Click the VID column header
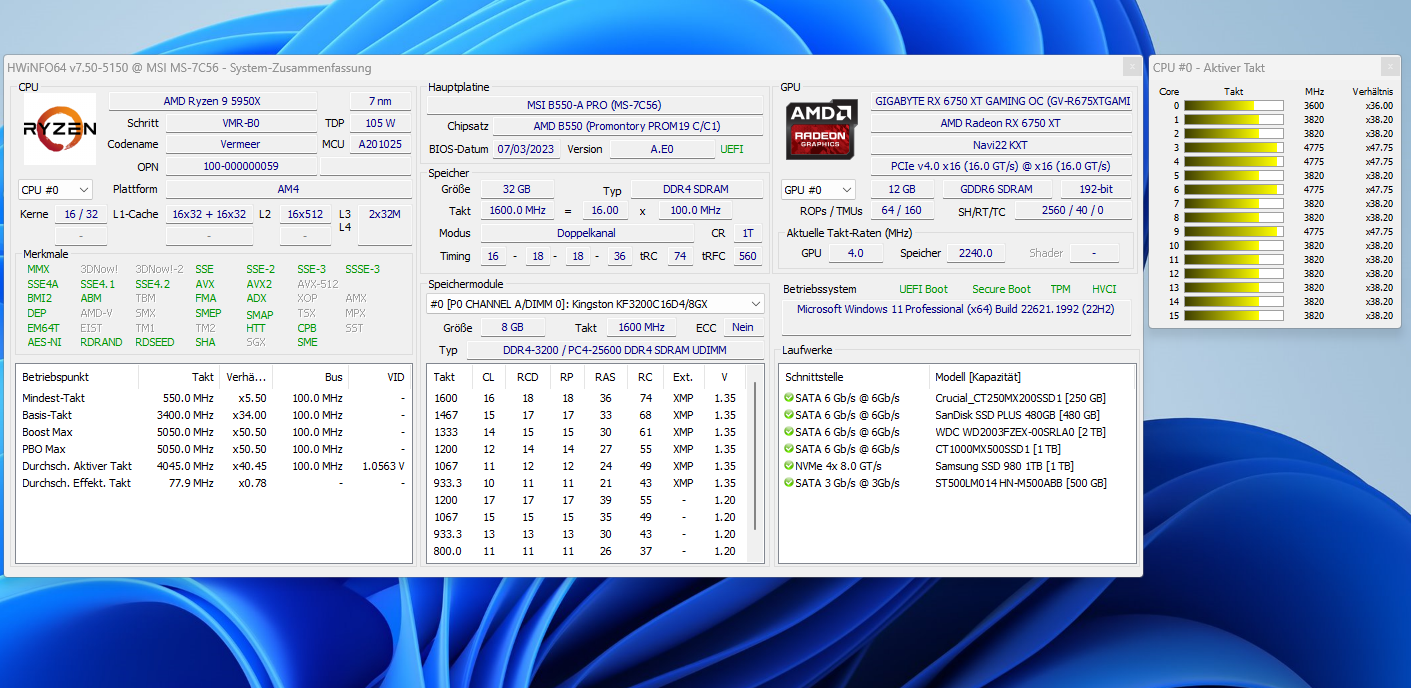The image size is (1411, 688). tap(380, 377)
